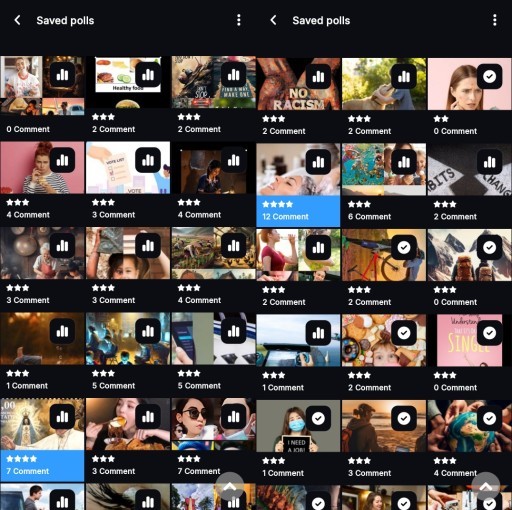Open chart icon on NO RACISM poll

pyautogui.click(x=318, y=77)
